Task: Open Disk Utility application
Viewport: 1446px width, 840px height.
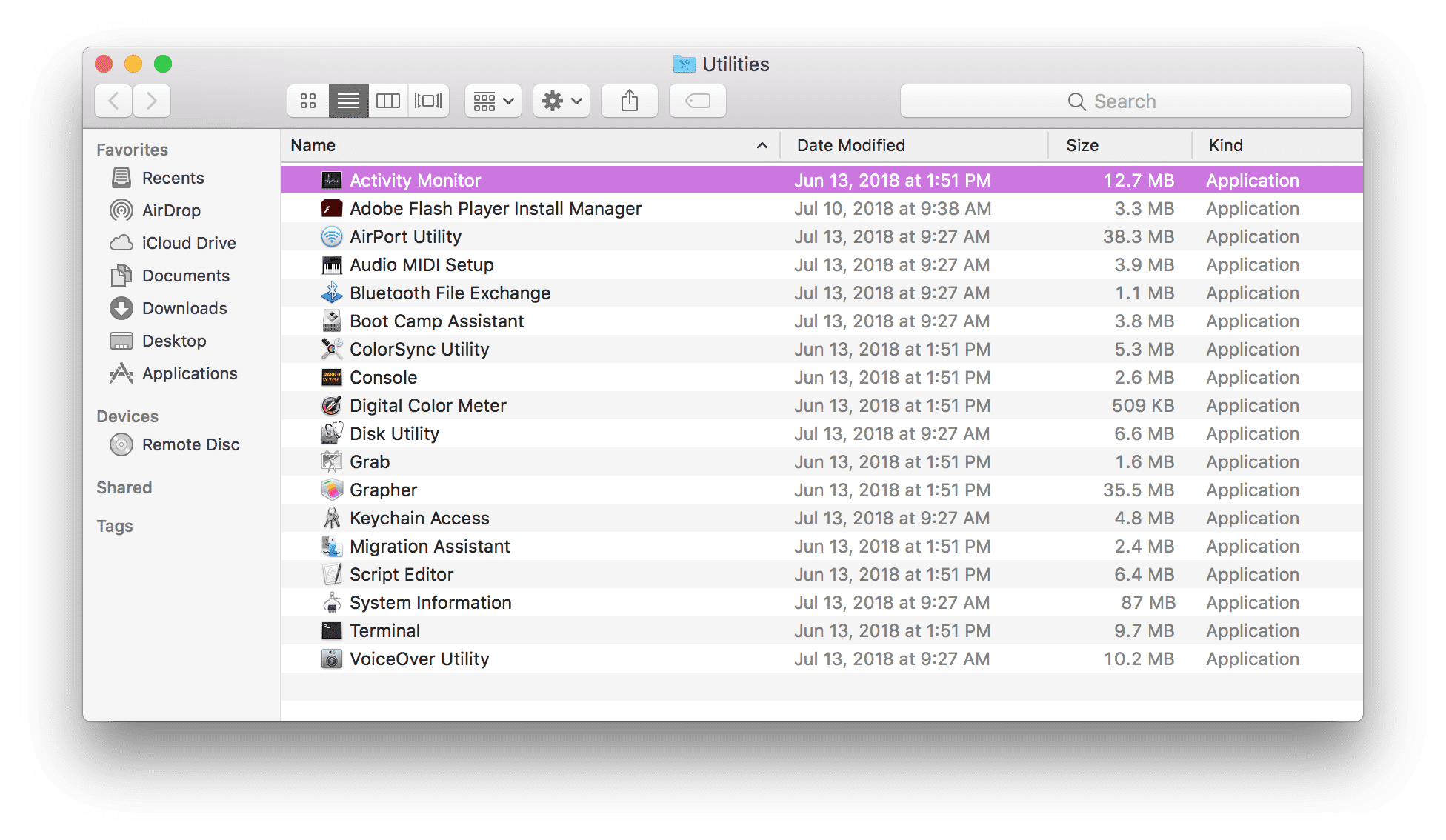Action: [x=395, y=432]
